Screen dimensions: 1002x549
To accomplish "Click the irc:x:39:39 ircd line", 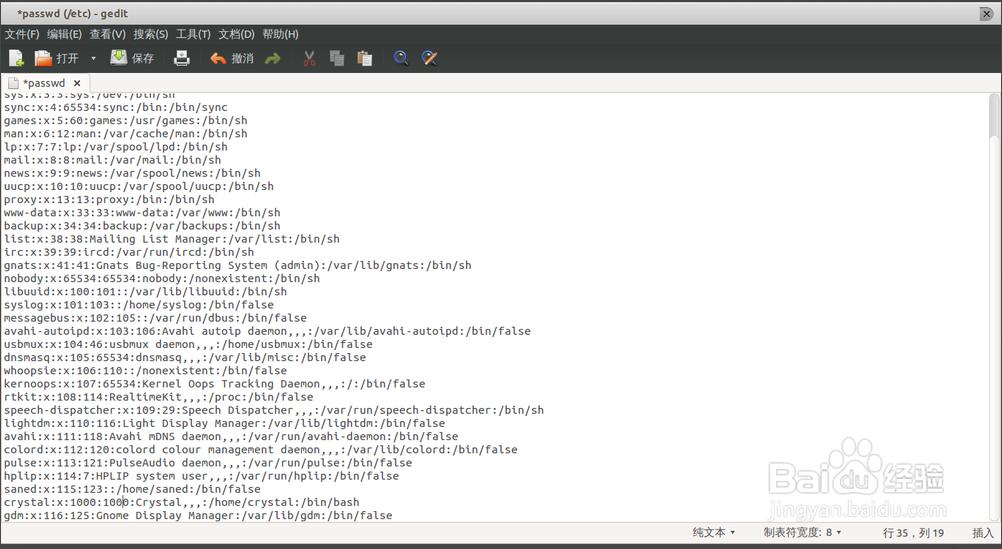I will point(128,252).
